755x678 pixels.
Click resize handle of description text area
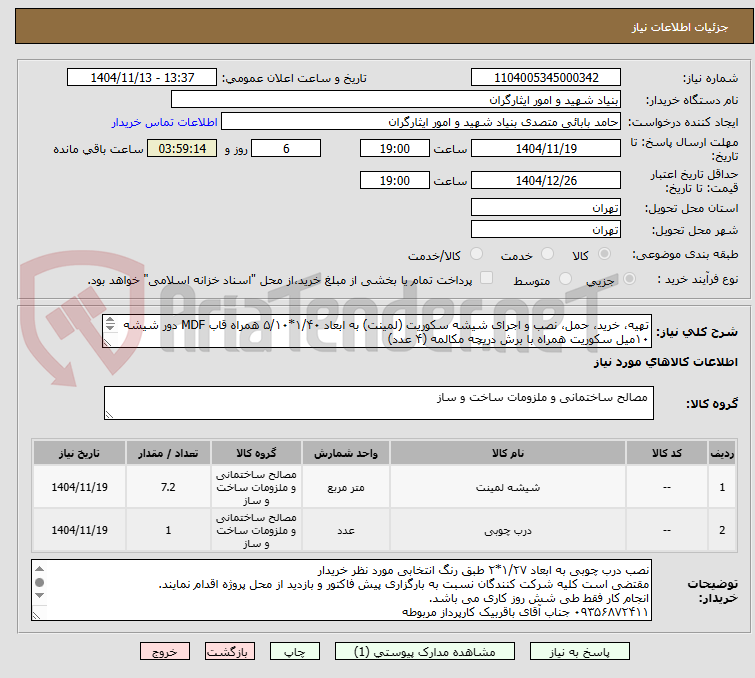(107, 343)
